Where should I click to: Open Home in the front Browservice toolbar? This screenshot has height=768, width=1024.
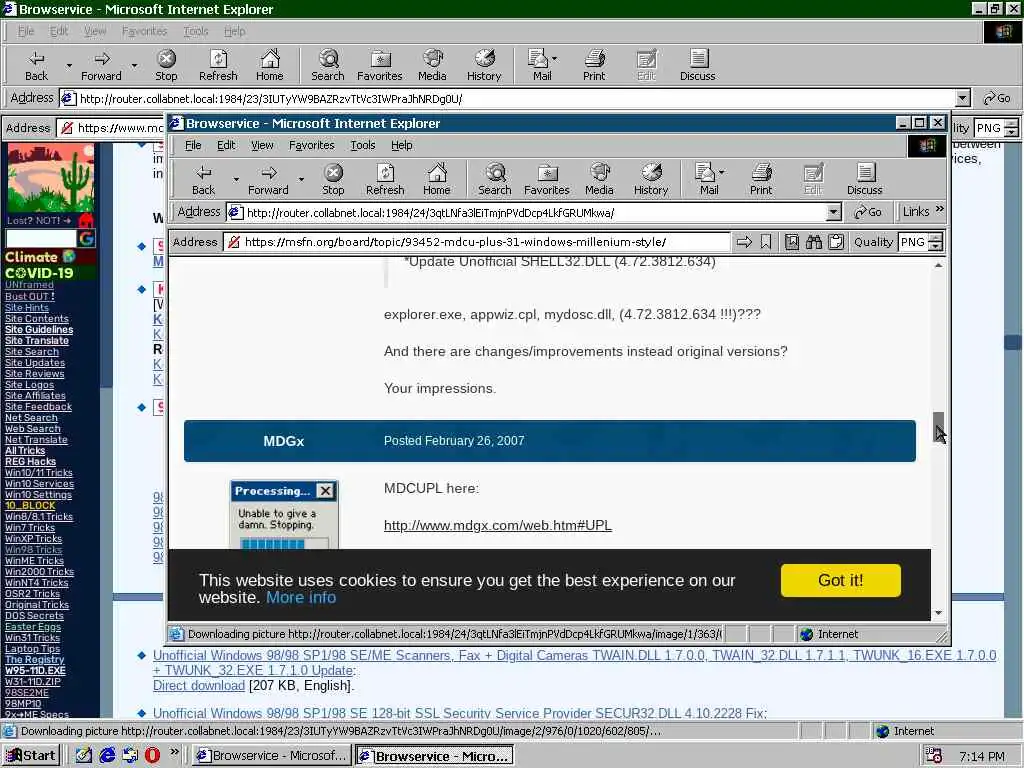[x=436, y=179]
